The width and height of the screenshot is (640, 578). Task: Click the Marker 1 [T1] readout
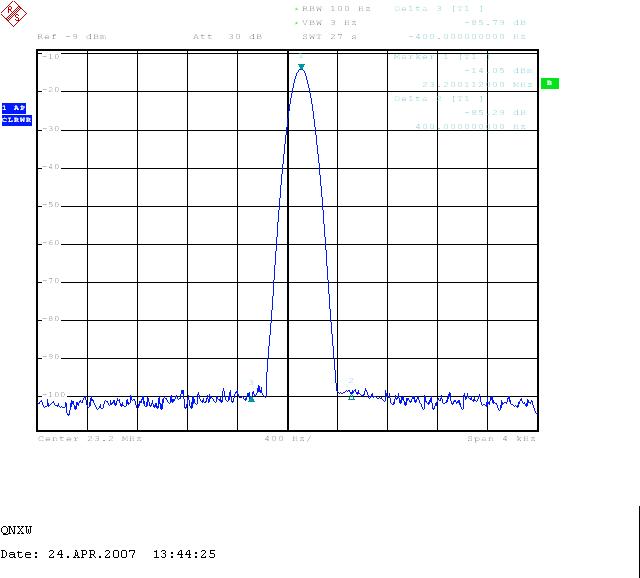coord(425,57)
